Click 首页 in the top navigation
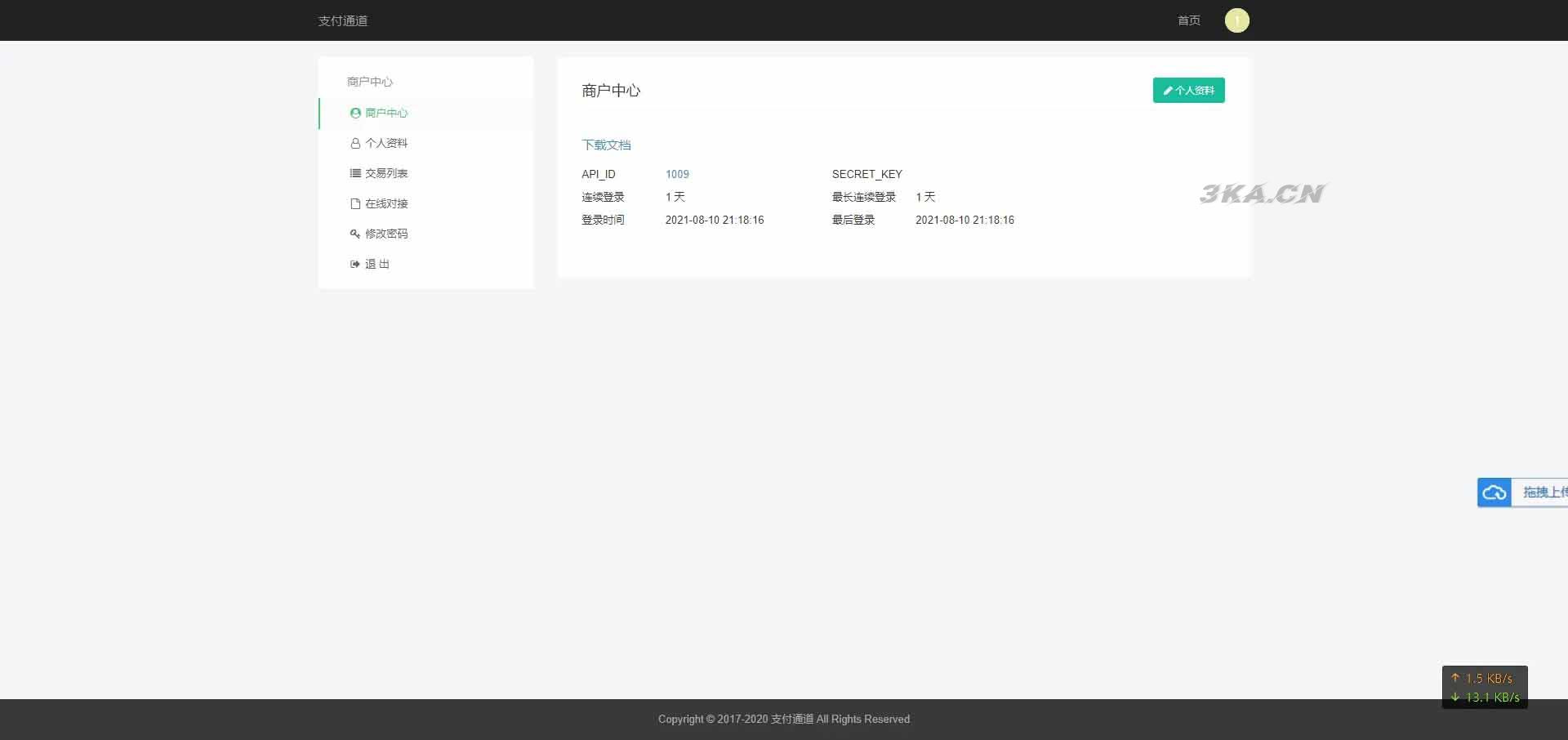Screen dimensions: 1568x740 [x=1189, y=20]
